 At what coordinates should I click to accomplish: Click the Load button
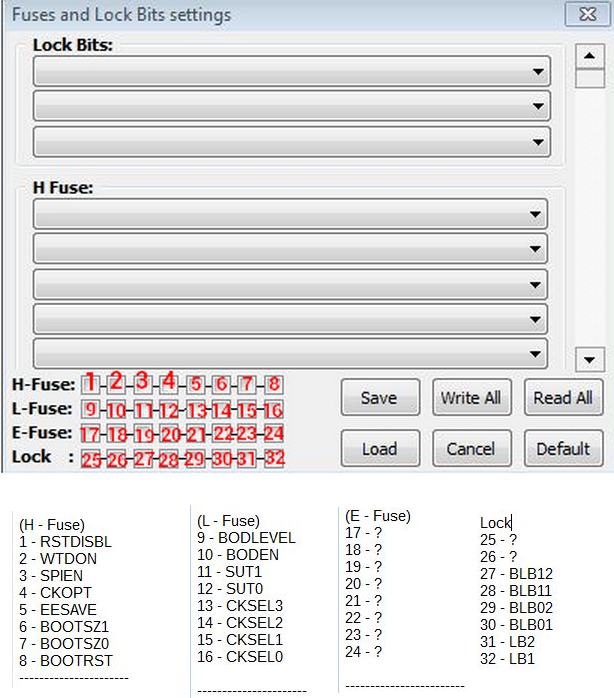380,448
